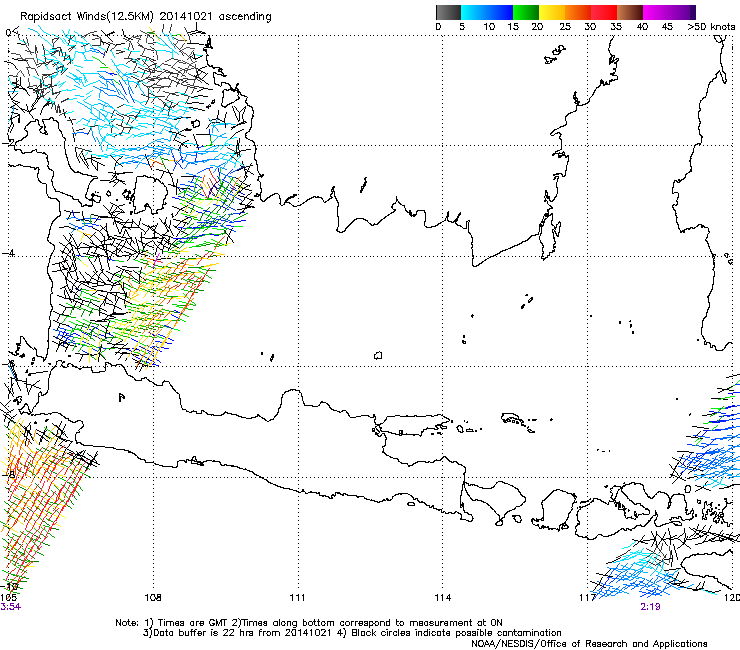Click the ">50 knots" legend label
This screenshot has width=740, height=650.
click(711, 27)
